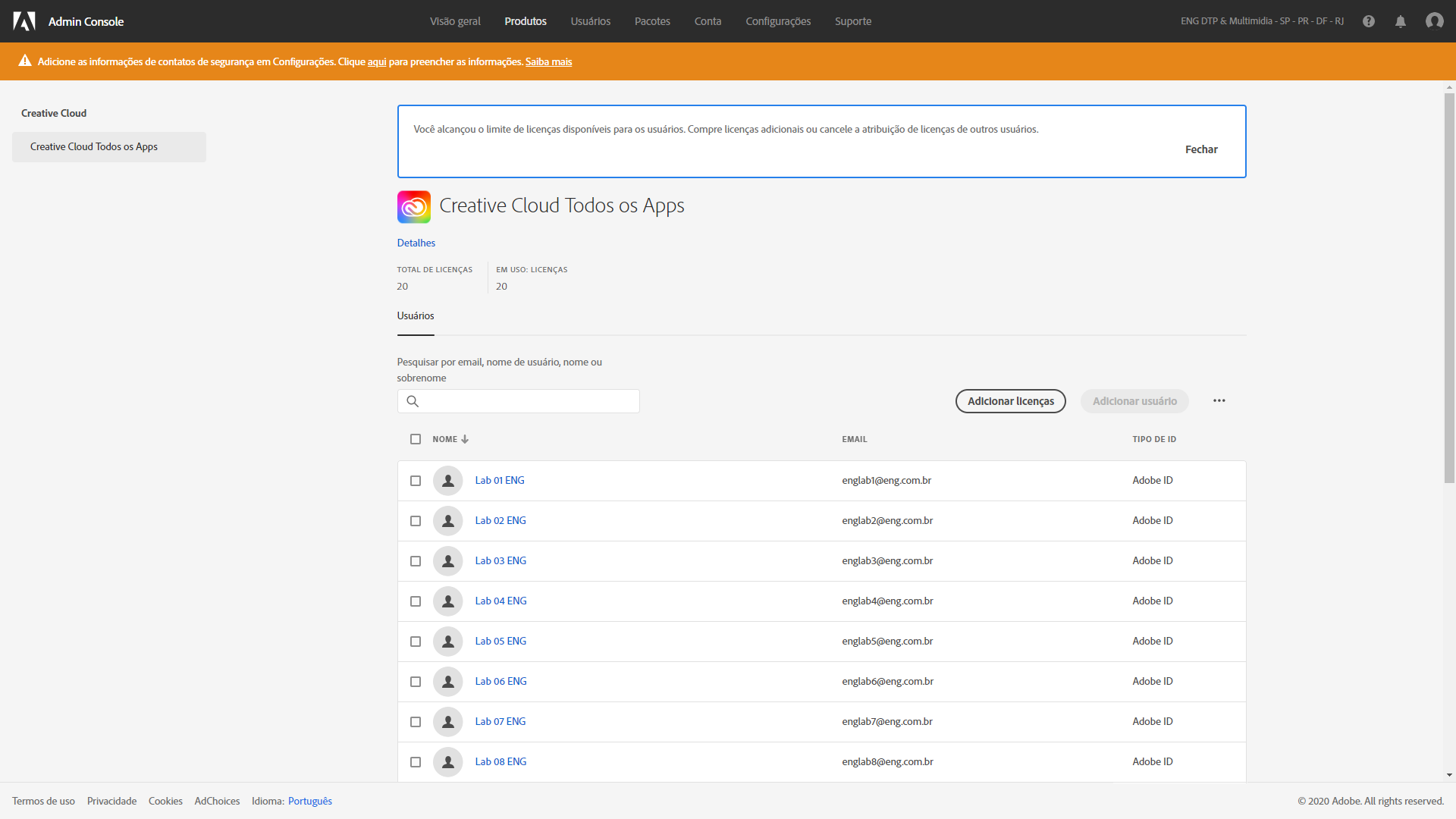Click the avatar of Lab 04 ENG
Viewport: 1456px width, 819px height.
[448, 601]
